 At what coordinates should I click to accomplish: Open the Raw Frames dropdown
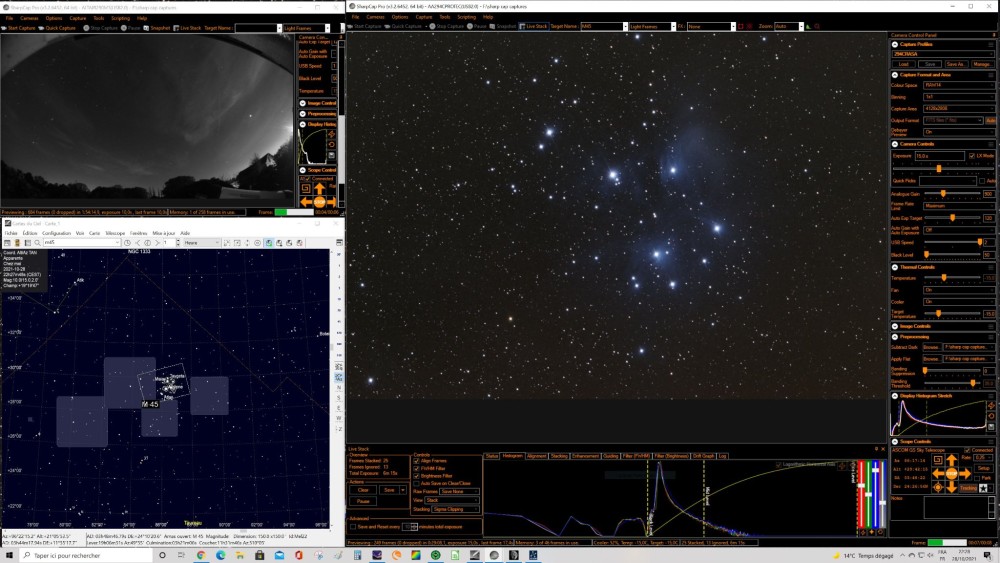tap(459, 492)
